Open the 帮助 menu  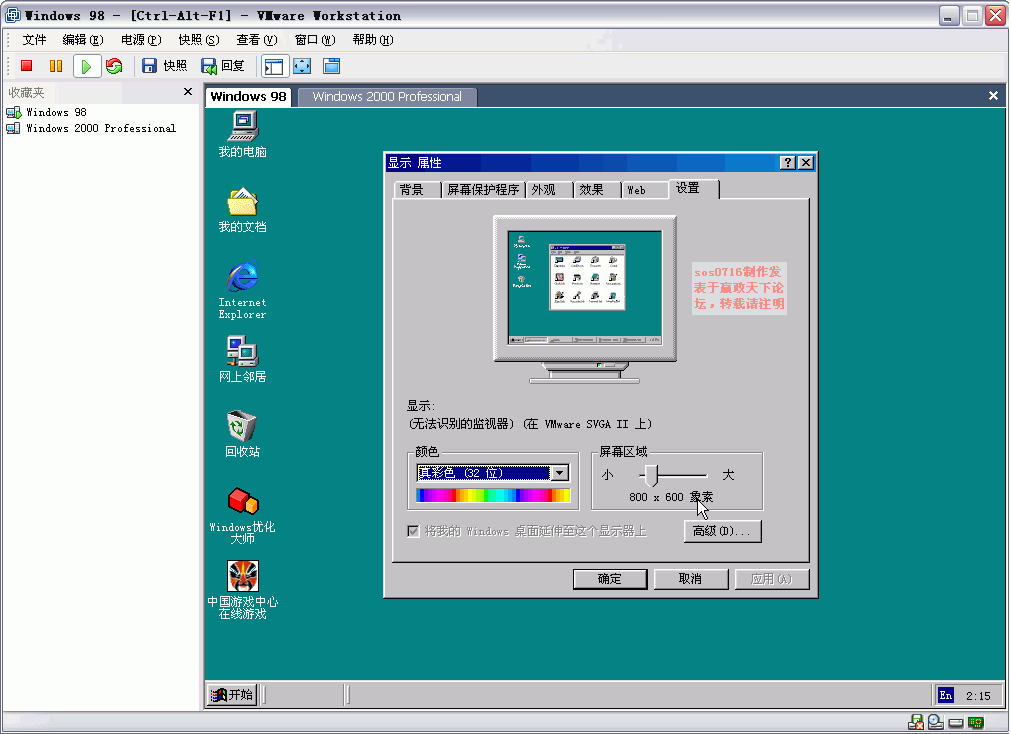(x=373, y=40)
